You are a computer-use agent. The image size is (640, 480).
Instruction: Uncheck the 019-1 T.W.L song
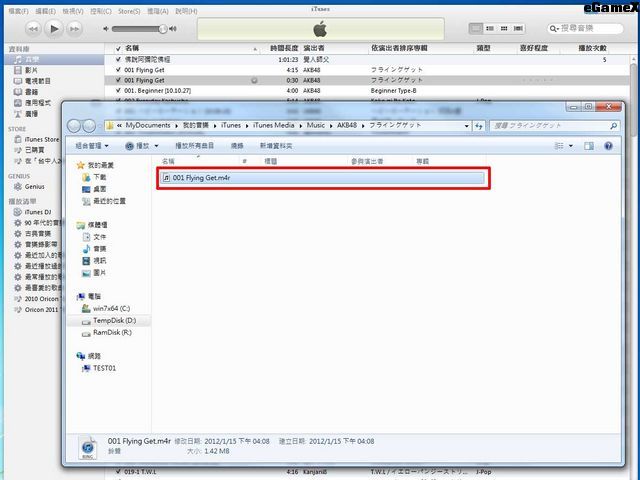tap(118, 471)
